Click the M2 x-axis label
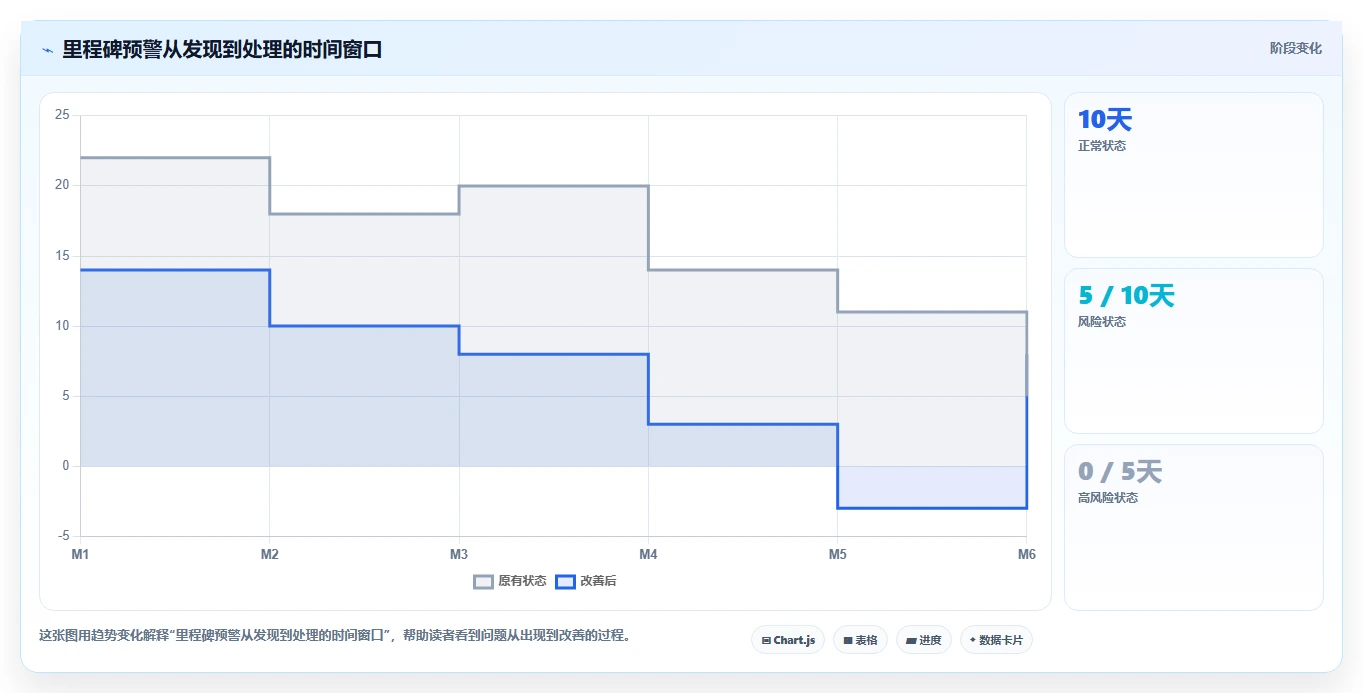This screenshot has width=1363, height=693. click(269, 554)
